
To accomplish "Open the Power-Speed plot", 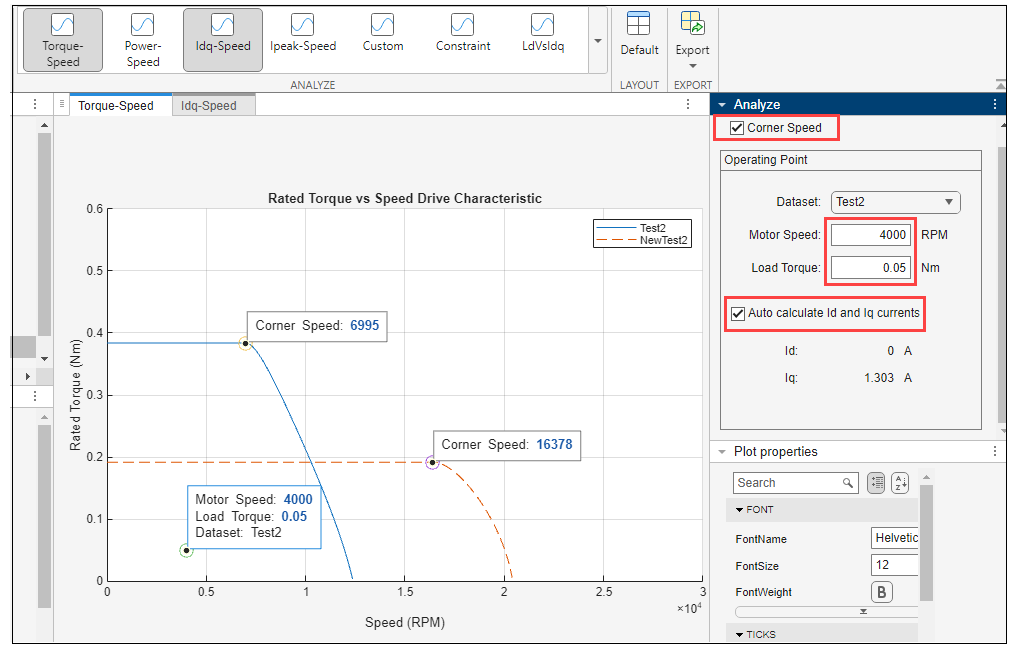I will 142,40.
